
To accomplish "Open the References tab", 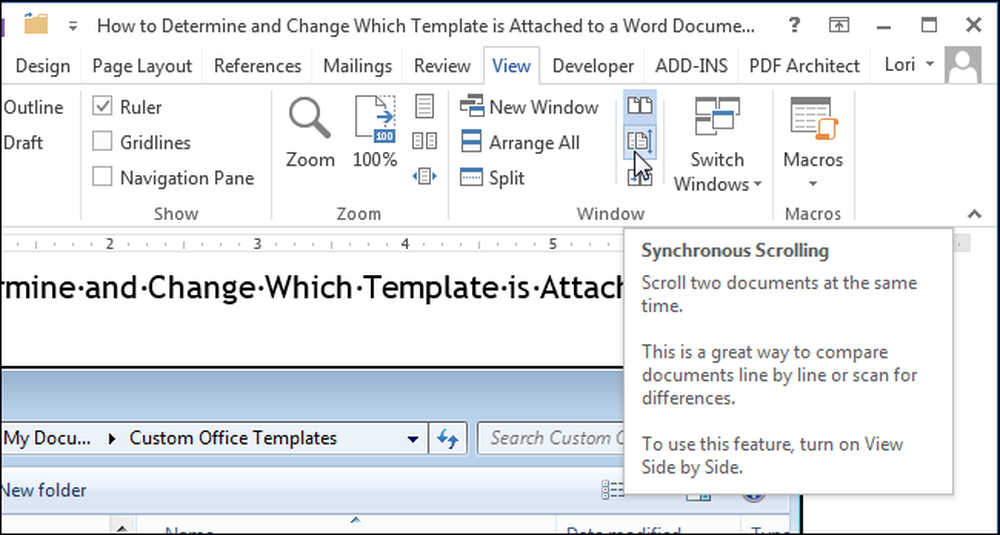I will coord(258,66).
